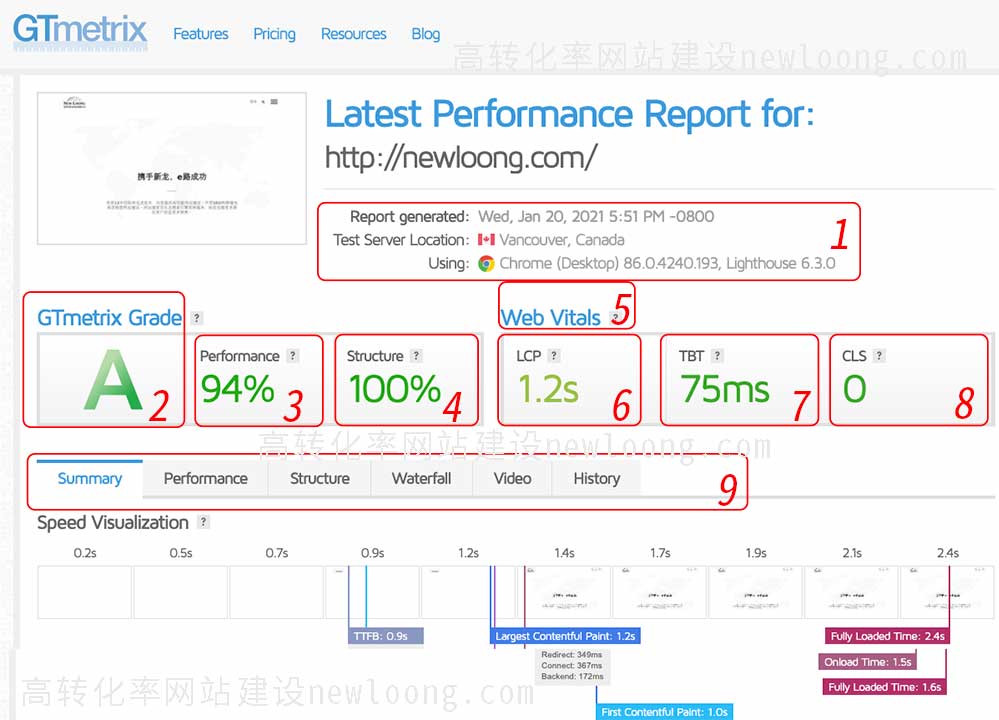Switch to the Structure tab
This screenshot has height=720, width=999.
(x=319, y=479)
